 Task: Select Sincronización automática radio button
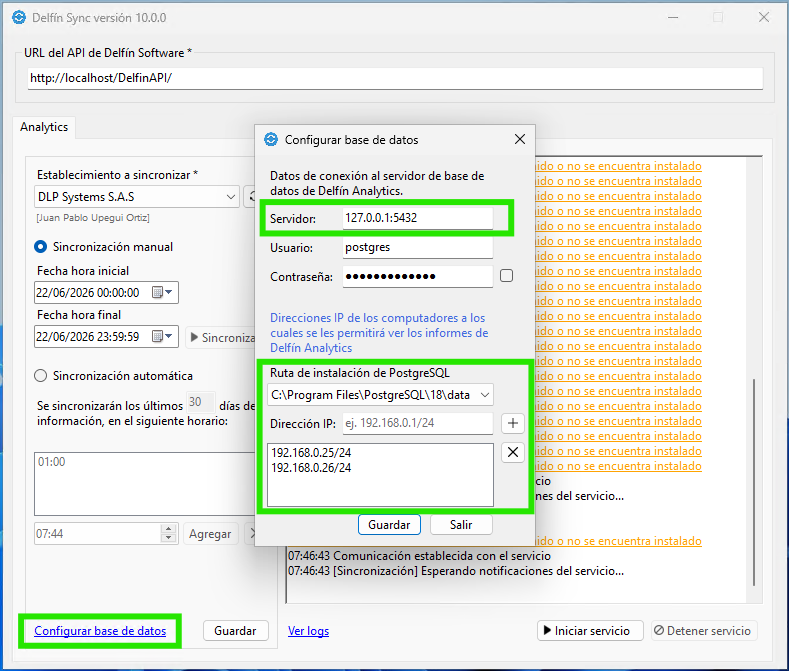click(x=40, y=376)
